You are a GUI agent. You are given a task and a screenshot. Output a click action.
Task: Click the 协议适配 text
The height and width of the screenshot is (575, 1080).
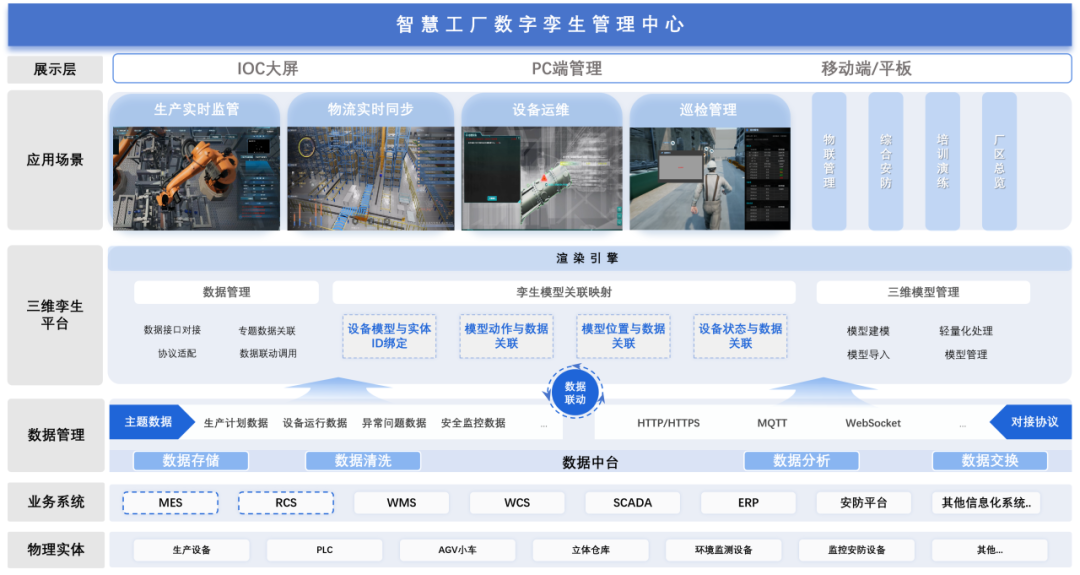[177, 353]
